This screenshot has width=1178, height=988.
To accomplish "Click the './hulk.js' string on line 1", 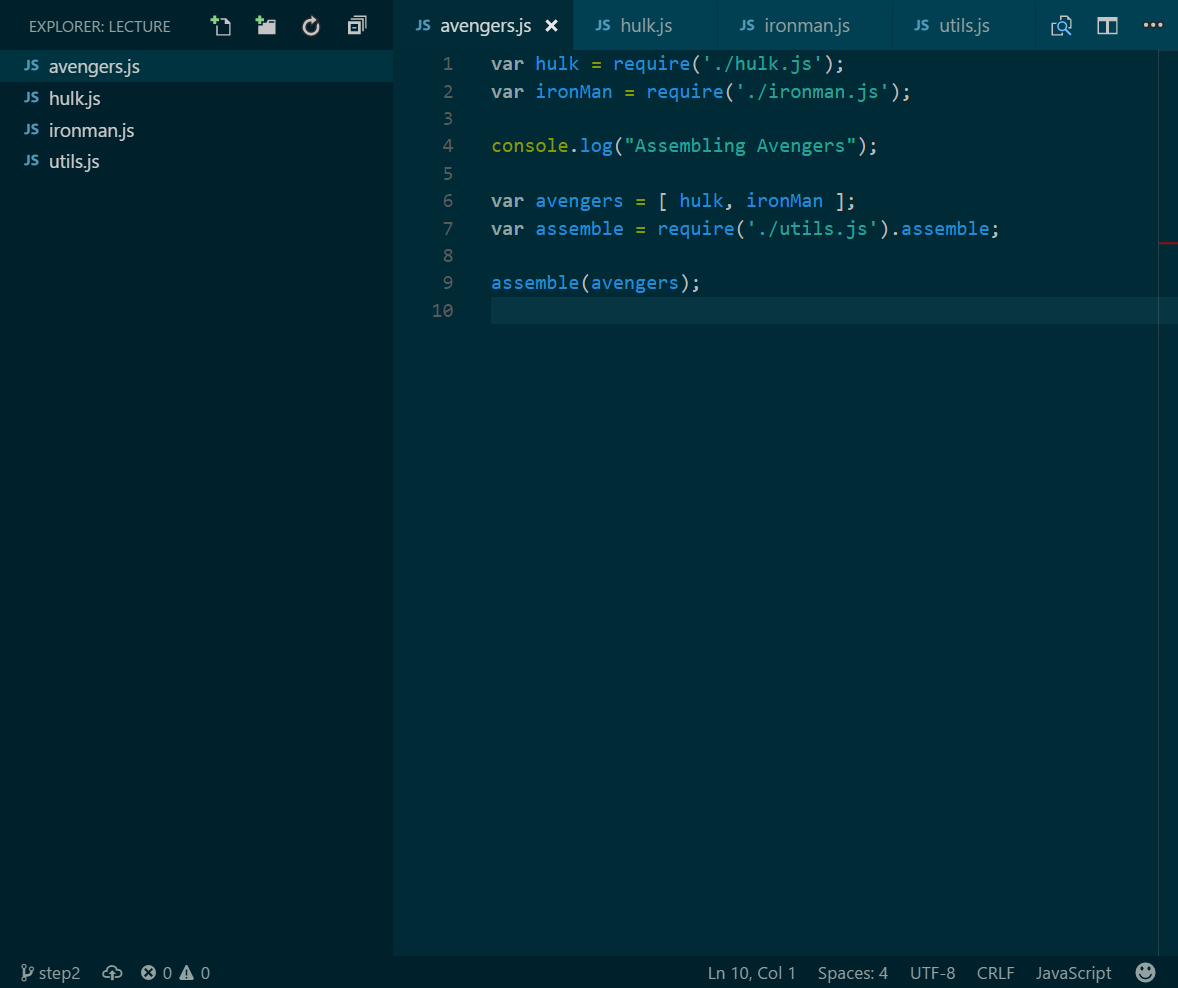I will (x=763, y=64).
